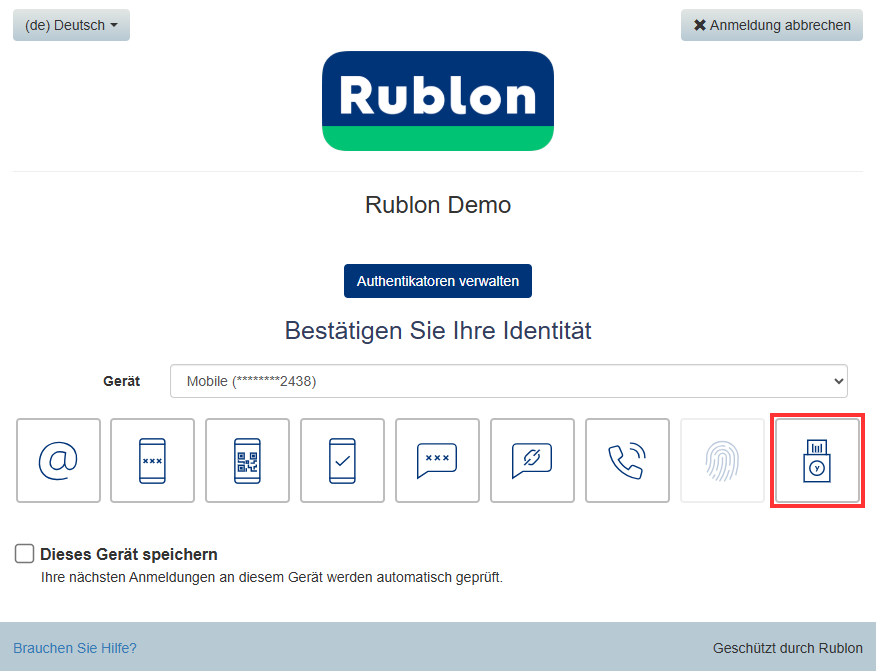Screen dimensions: 876x671
Task: Open the (de) Deutsch language dropdown
Action: 71,25
